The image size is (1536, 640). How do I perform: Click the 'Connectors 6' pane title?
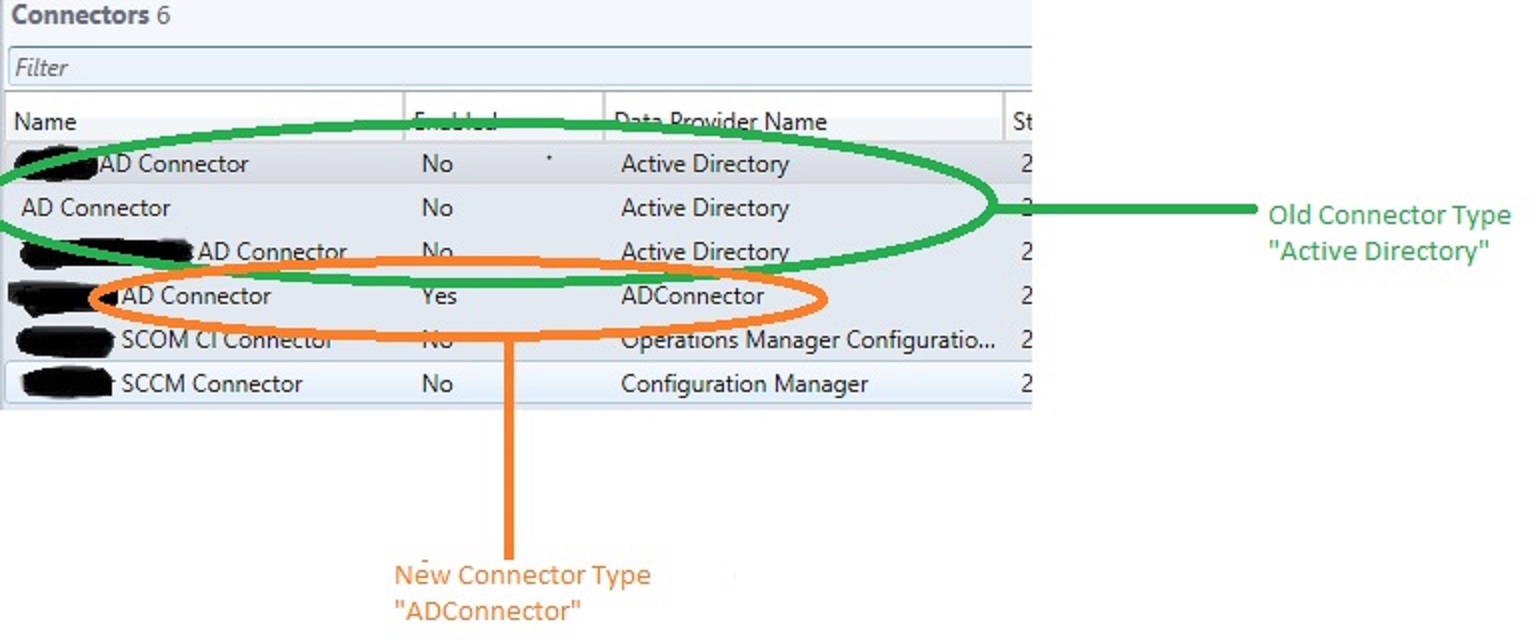pyautogui.click(x=90, y=16)
